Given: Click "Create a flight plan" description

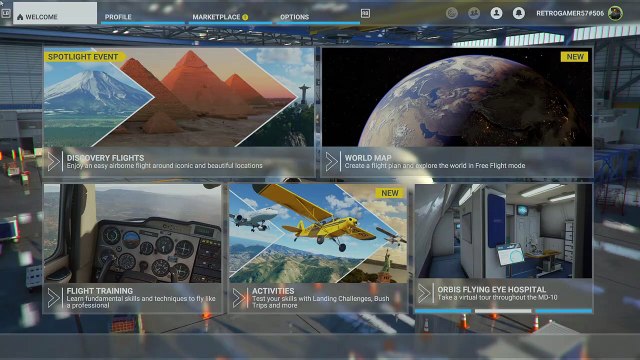Looking at the screenshot, I should tap(435, 166).
